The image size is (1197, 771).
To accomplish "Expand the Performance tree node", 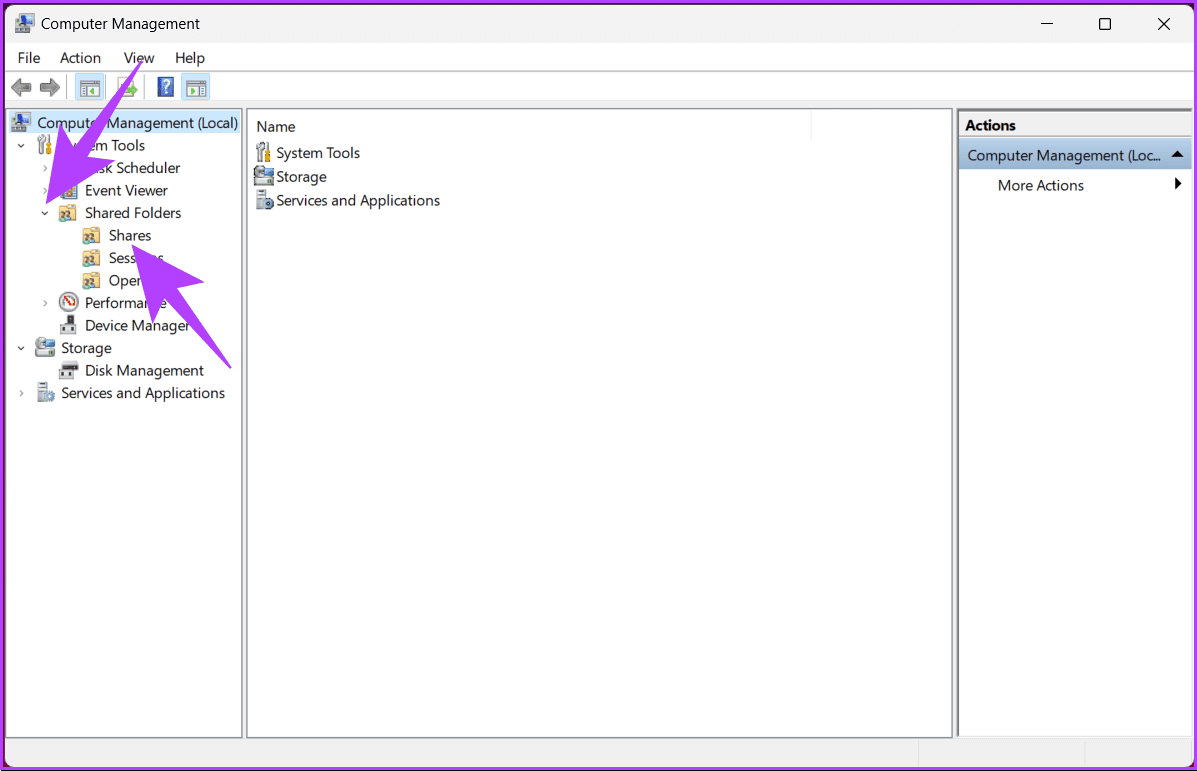I will point(45,303).
